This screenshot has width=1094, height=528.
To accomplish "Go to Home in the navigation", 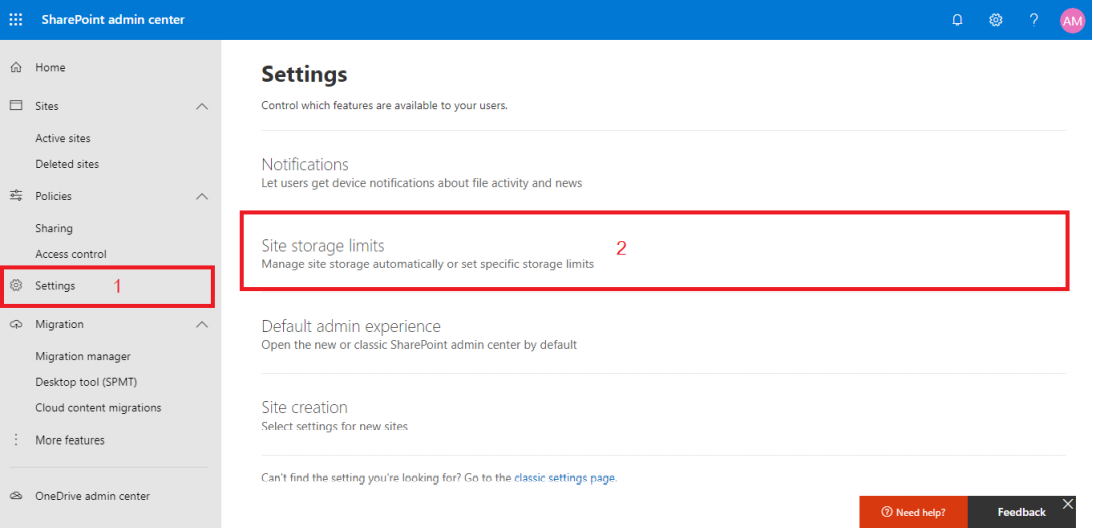I will (x=50, y=68).
